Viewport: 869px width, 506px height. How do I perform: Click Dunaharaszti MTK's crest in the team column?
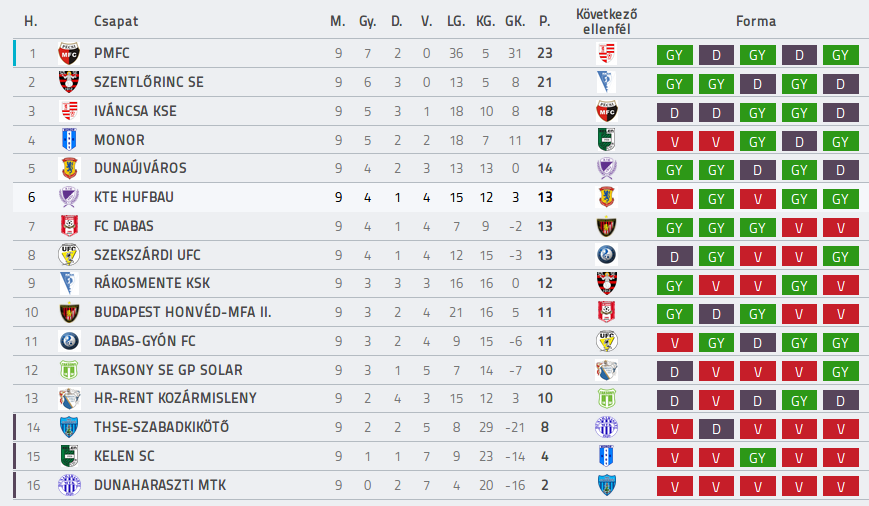(x=69, y=485)
